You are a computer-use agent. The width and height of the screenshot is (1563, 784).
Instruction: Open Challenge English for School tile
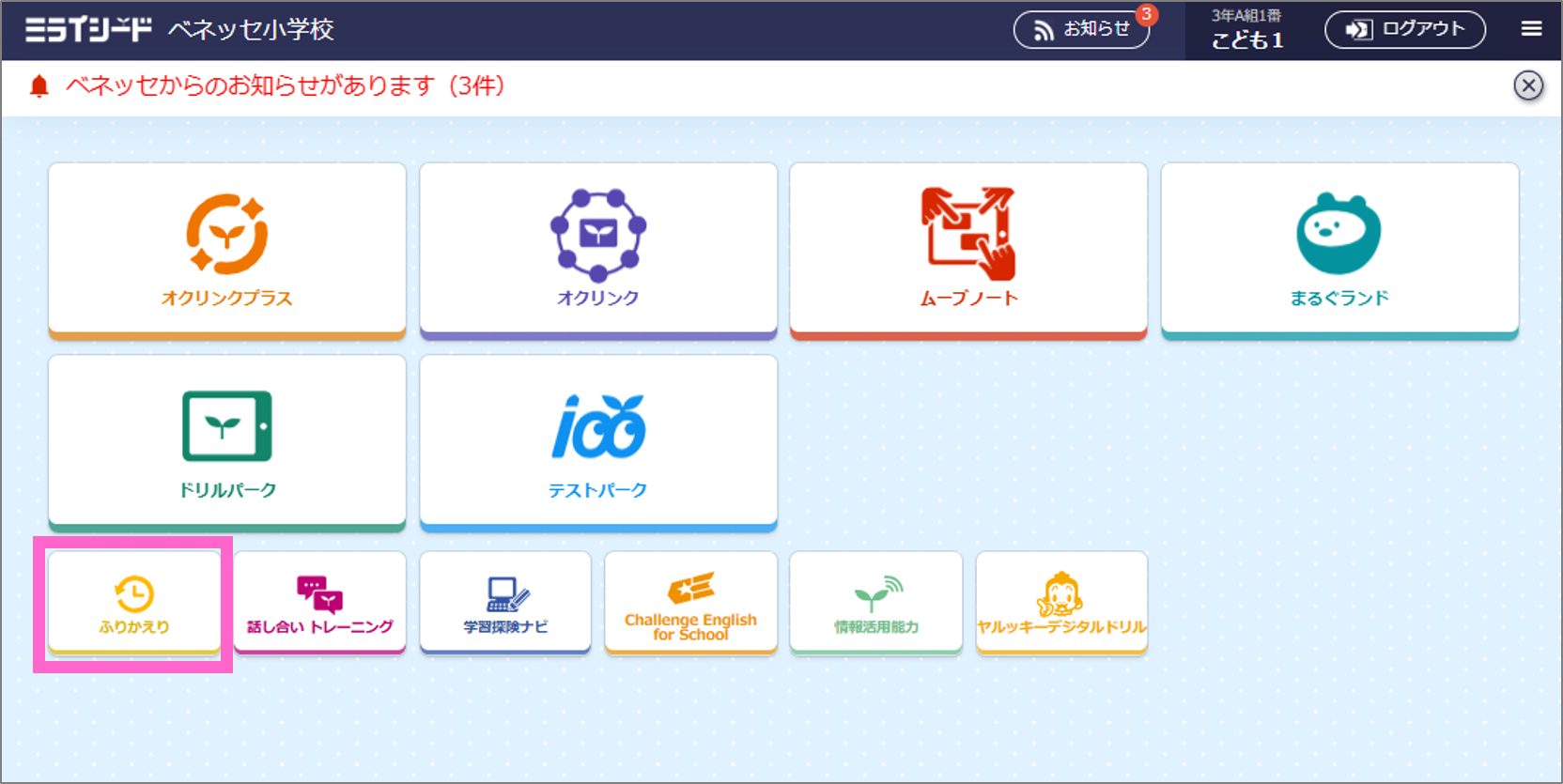(x=690, y=603)
